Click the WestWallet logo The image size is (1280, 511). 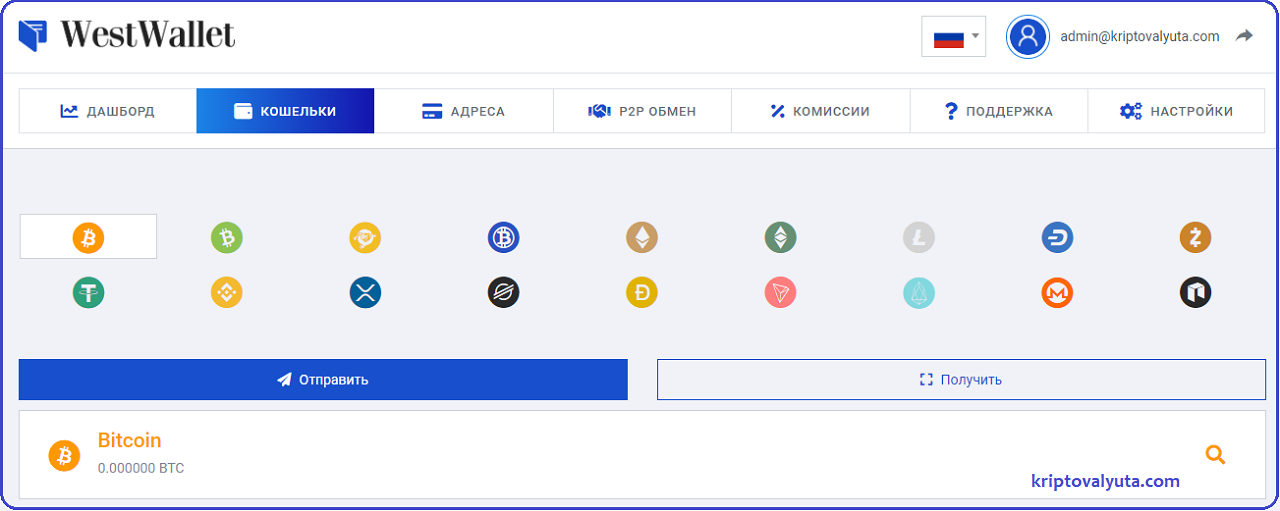coord(127,35)
